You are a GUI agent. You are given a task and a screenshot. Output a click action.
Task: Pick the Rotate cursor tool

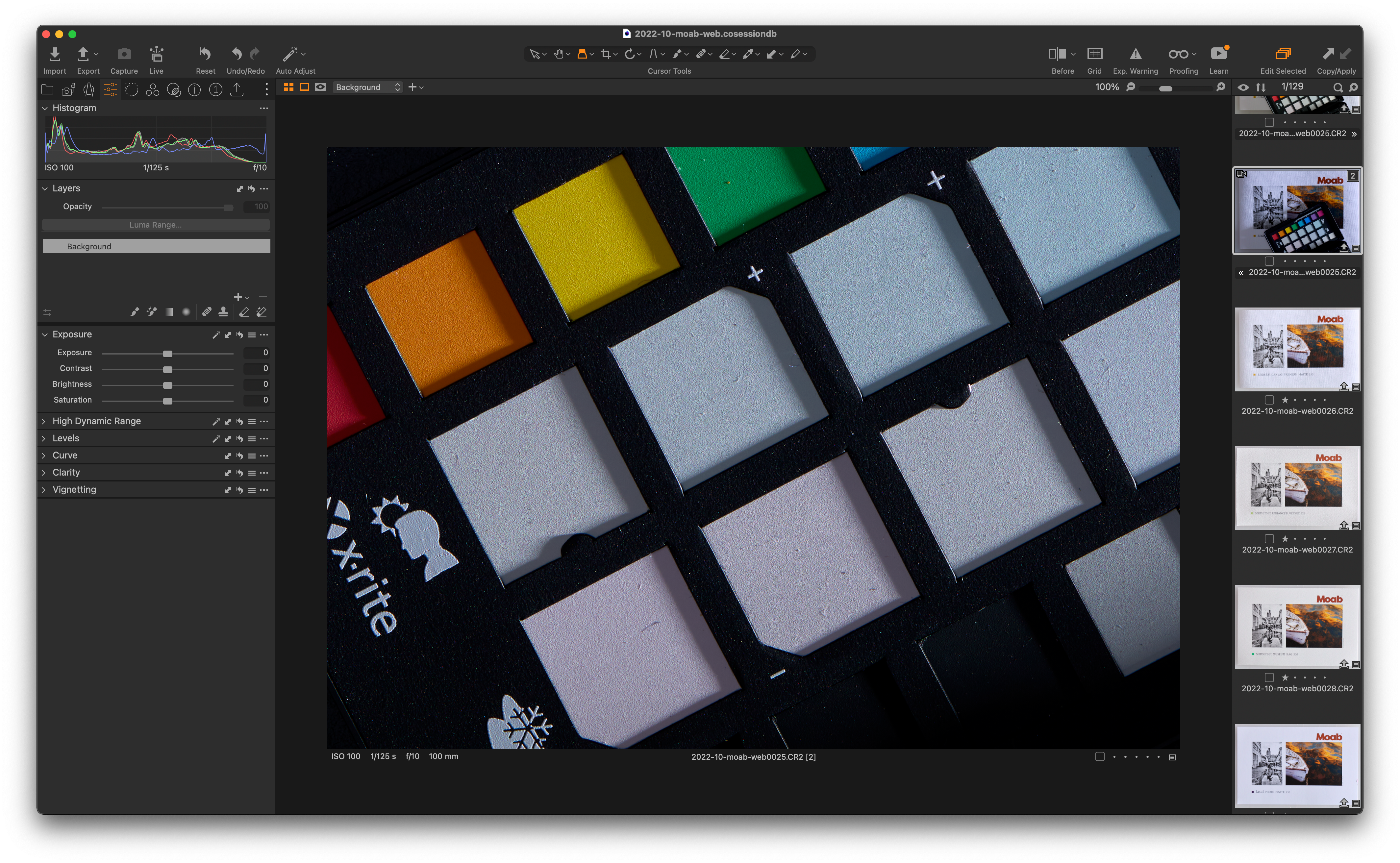click(631, 54)
